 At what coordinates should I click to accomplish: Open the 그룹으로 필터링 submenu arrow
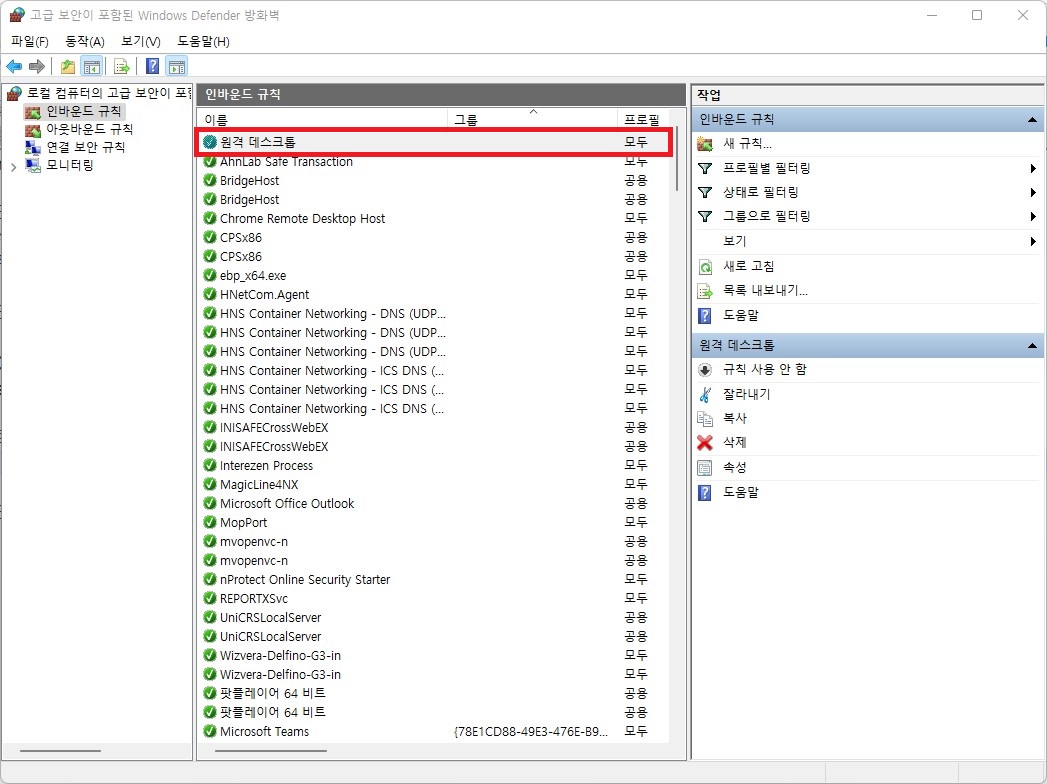coord(1033,216)
